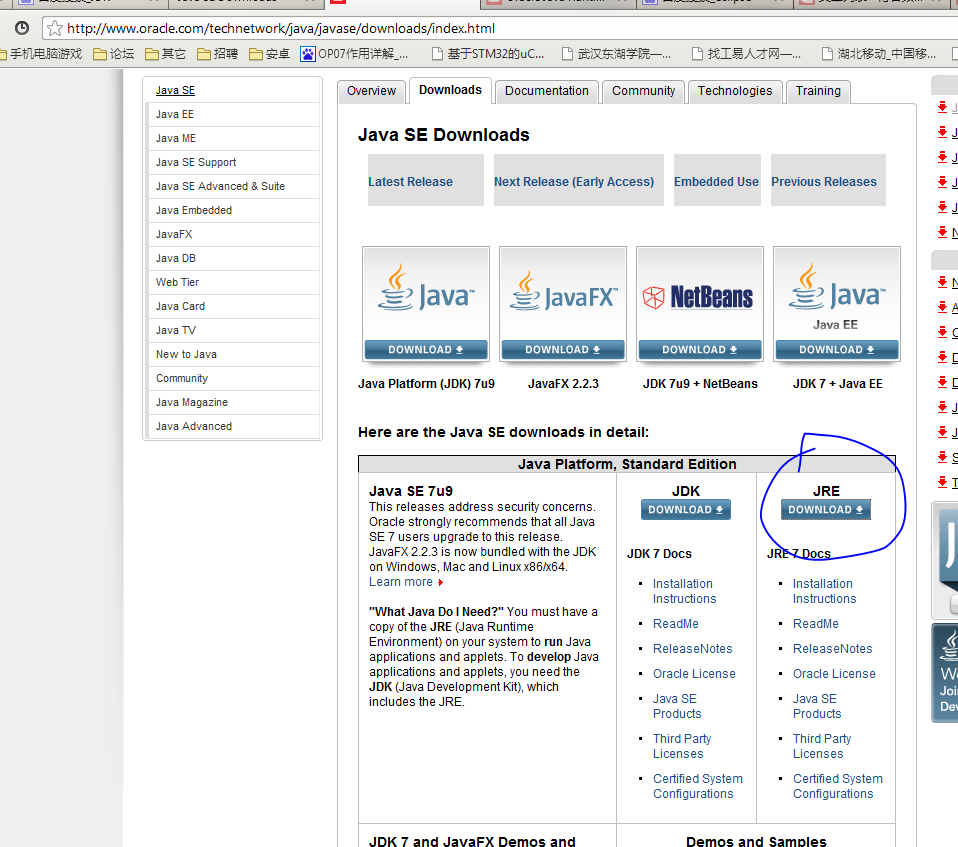Click DOWNLOAD under JavaFX 2.2.3

563,350
